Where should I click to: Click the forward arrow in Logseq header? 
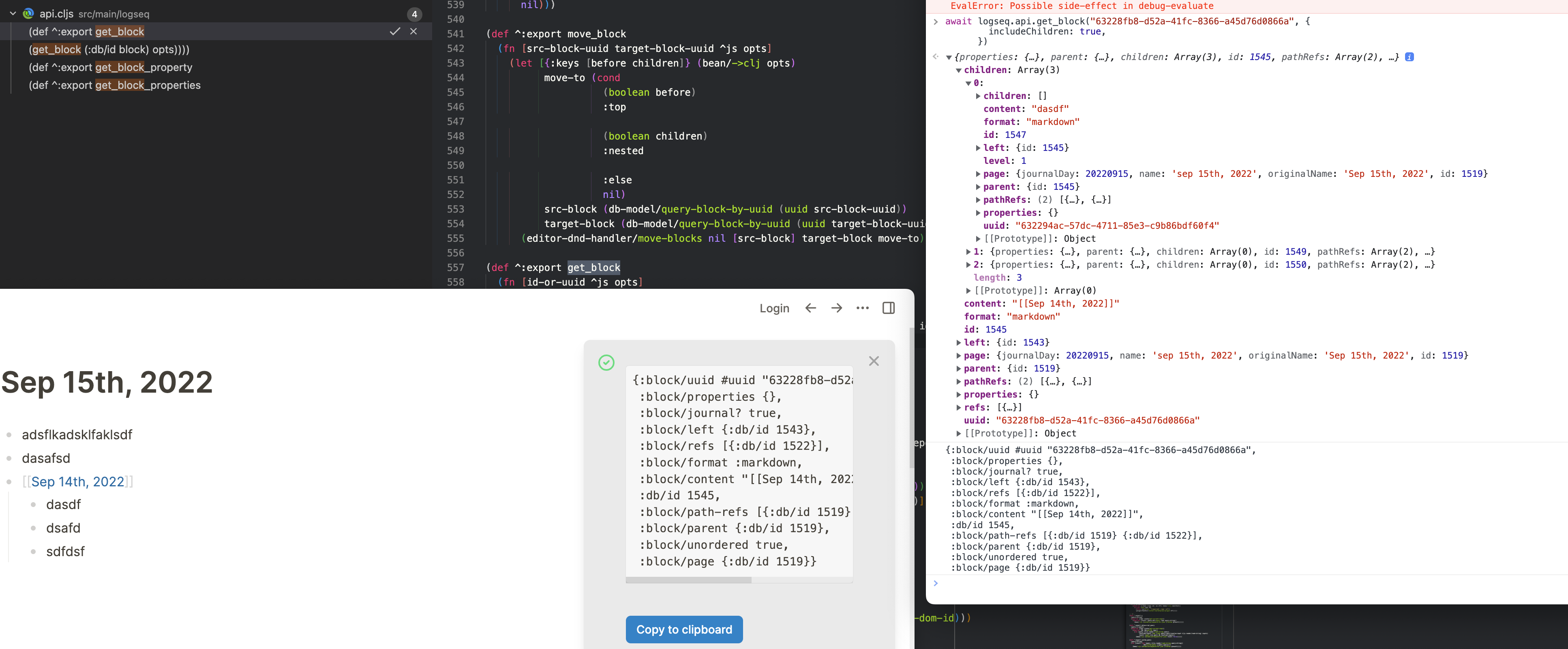836,308
